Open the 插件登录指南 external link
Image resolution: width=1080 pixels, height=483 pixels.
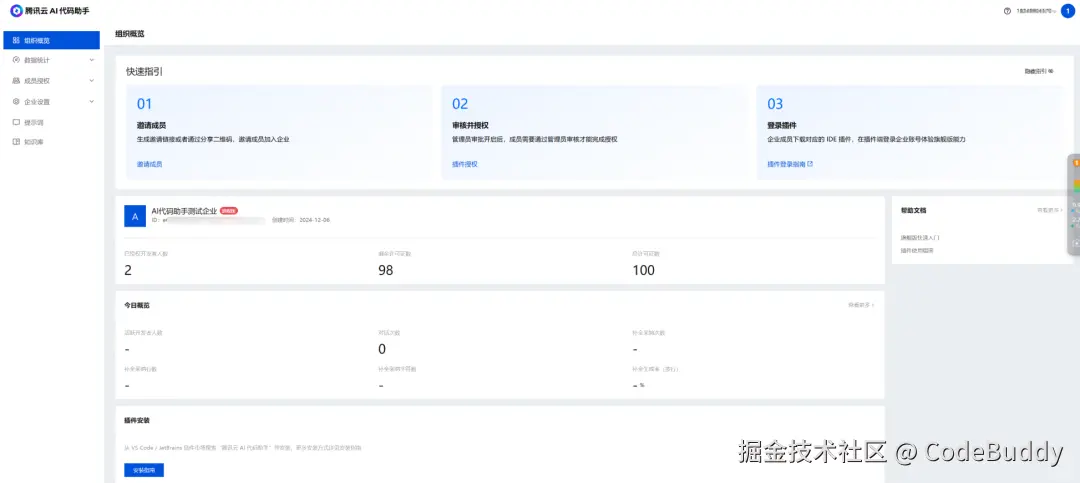click(790, 164)
